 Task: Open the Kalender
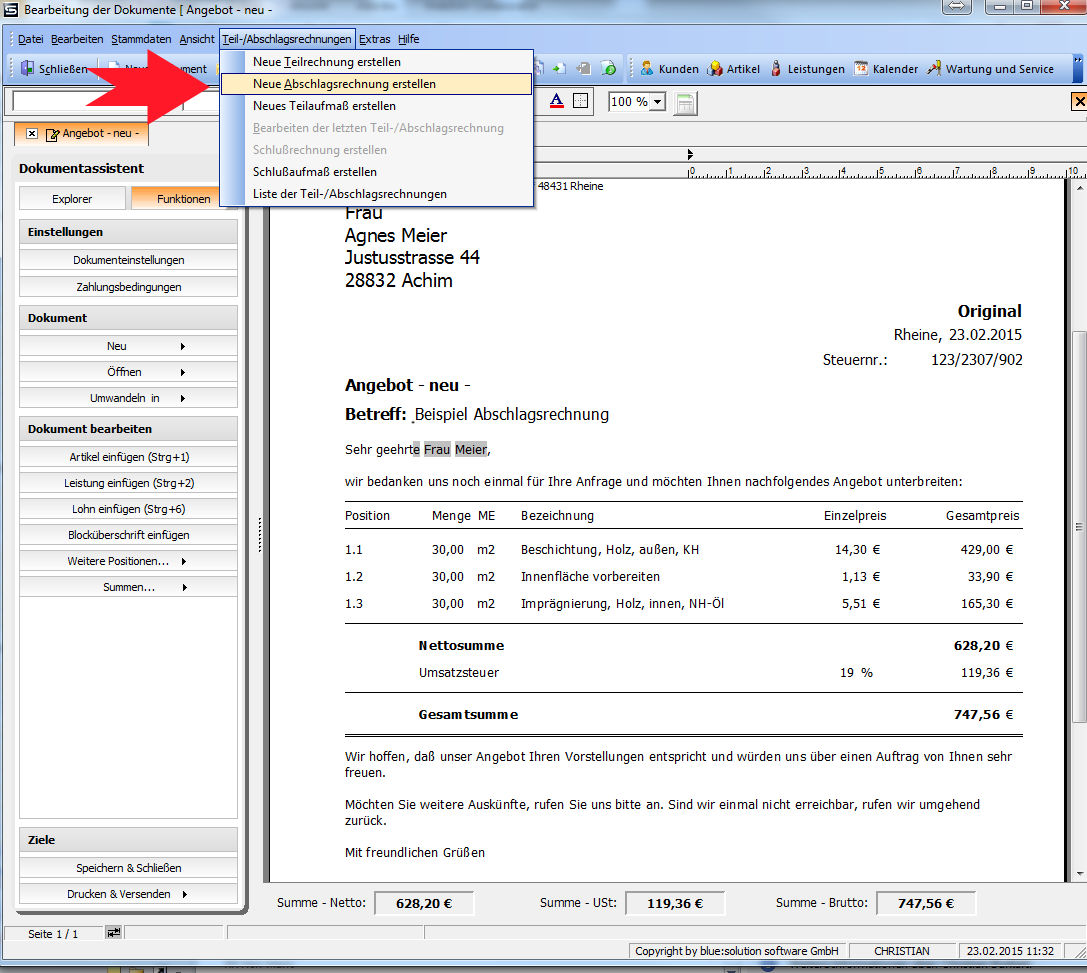coord(885,69)
